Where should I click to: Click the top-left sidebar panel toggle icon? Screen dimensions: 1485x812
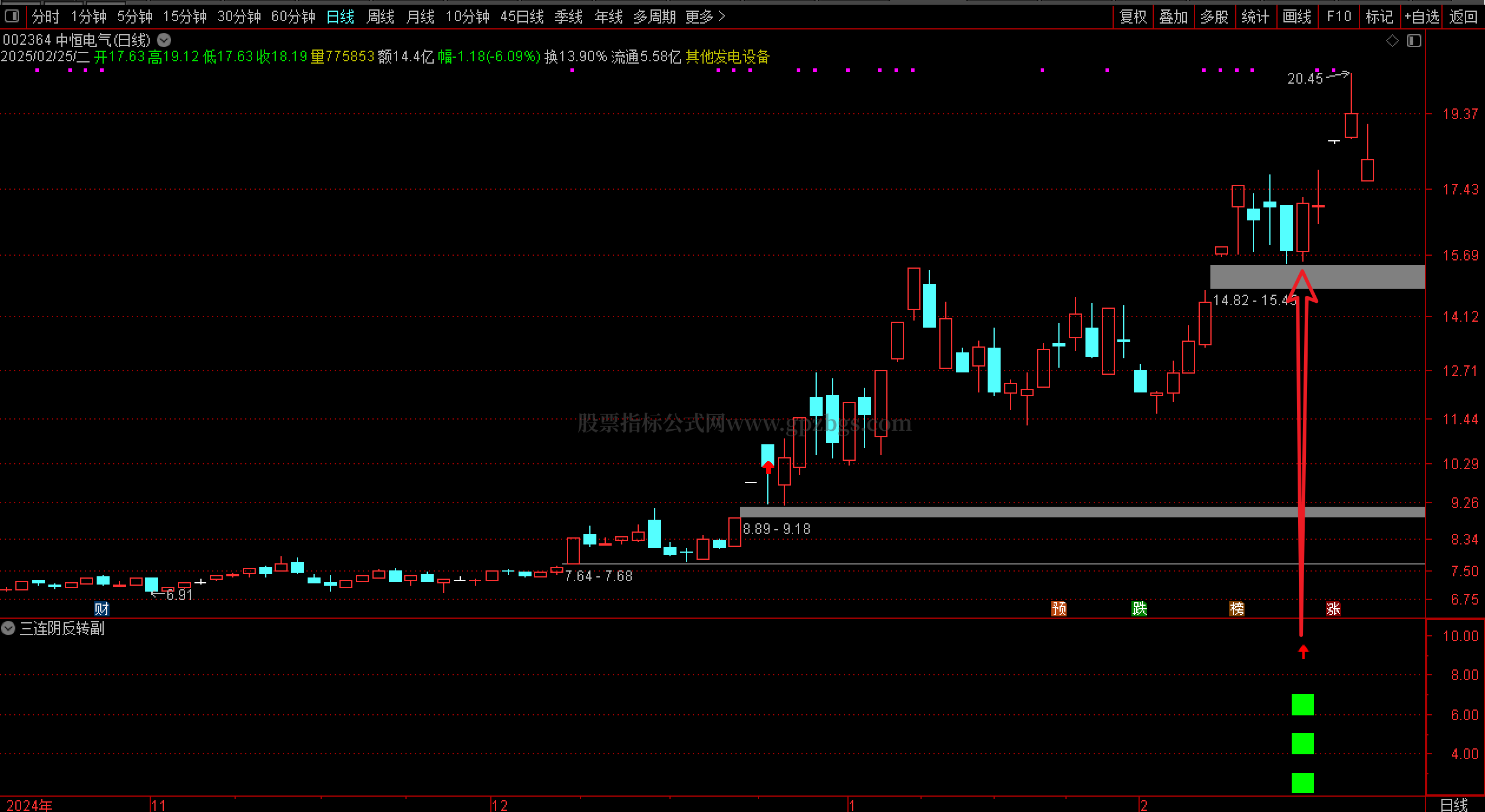coord(12,16)
